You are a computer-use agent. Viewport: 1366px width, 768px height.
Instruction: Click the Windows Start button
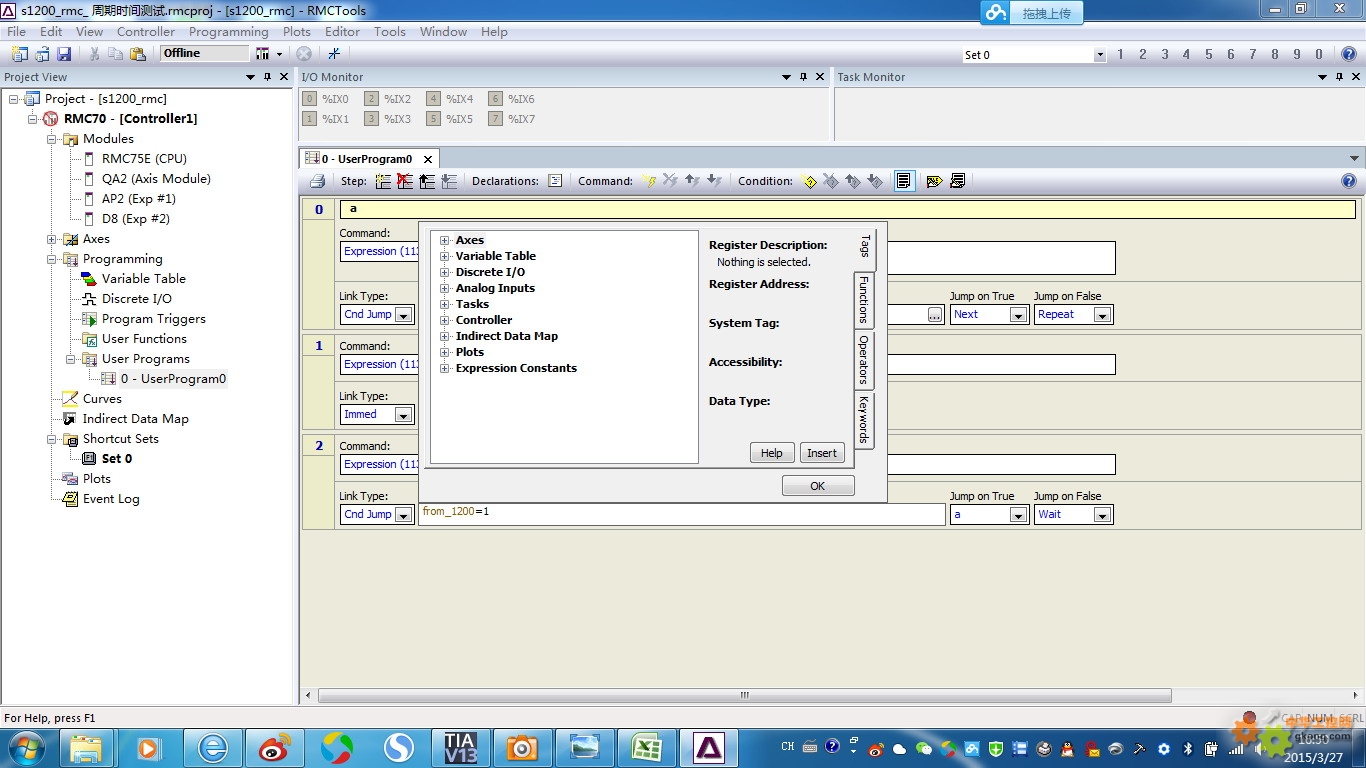[x=26, y=747]
